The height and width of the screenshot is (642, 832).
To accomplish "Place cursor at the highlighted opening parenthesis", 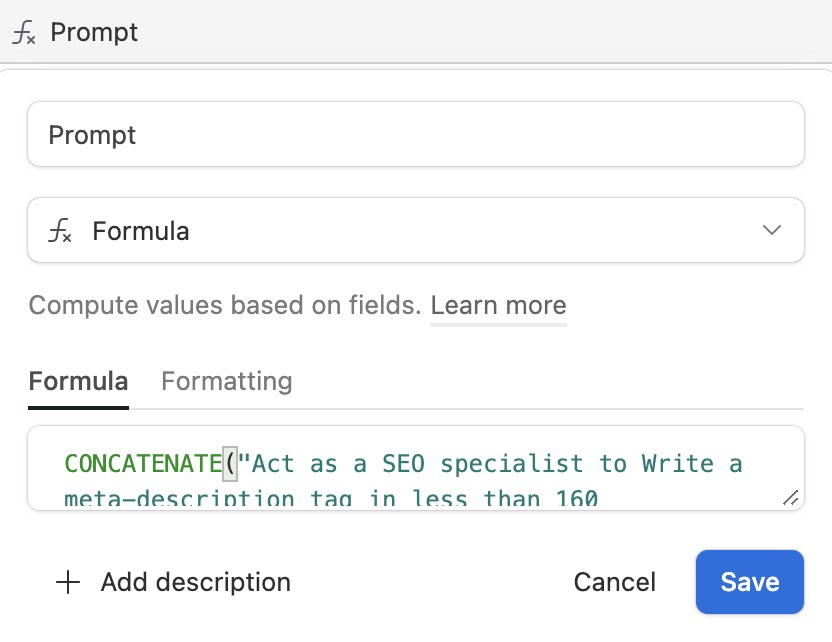I will click(x=229, y=464).
